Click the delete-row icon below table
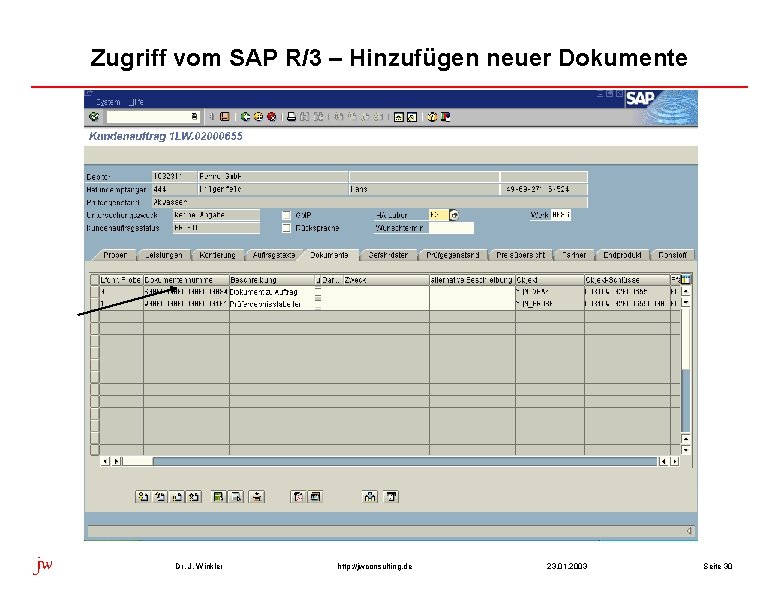The image size is (780, 600). pyautogui.click(x=257, y=497)
